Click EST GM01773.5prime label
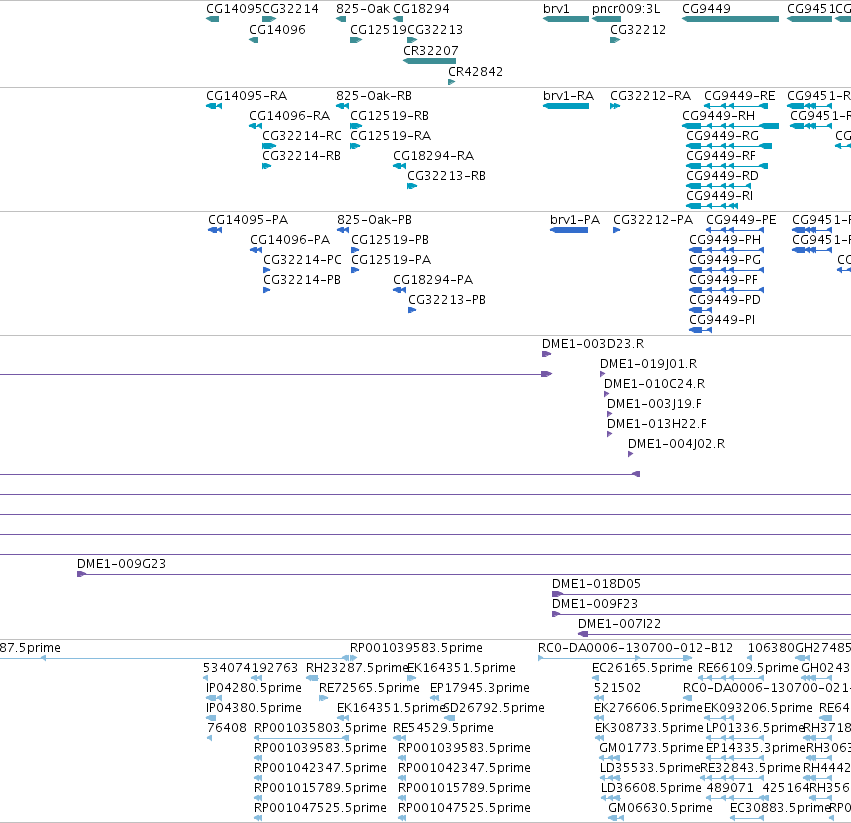 (651, 748)
